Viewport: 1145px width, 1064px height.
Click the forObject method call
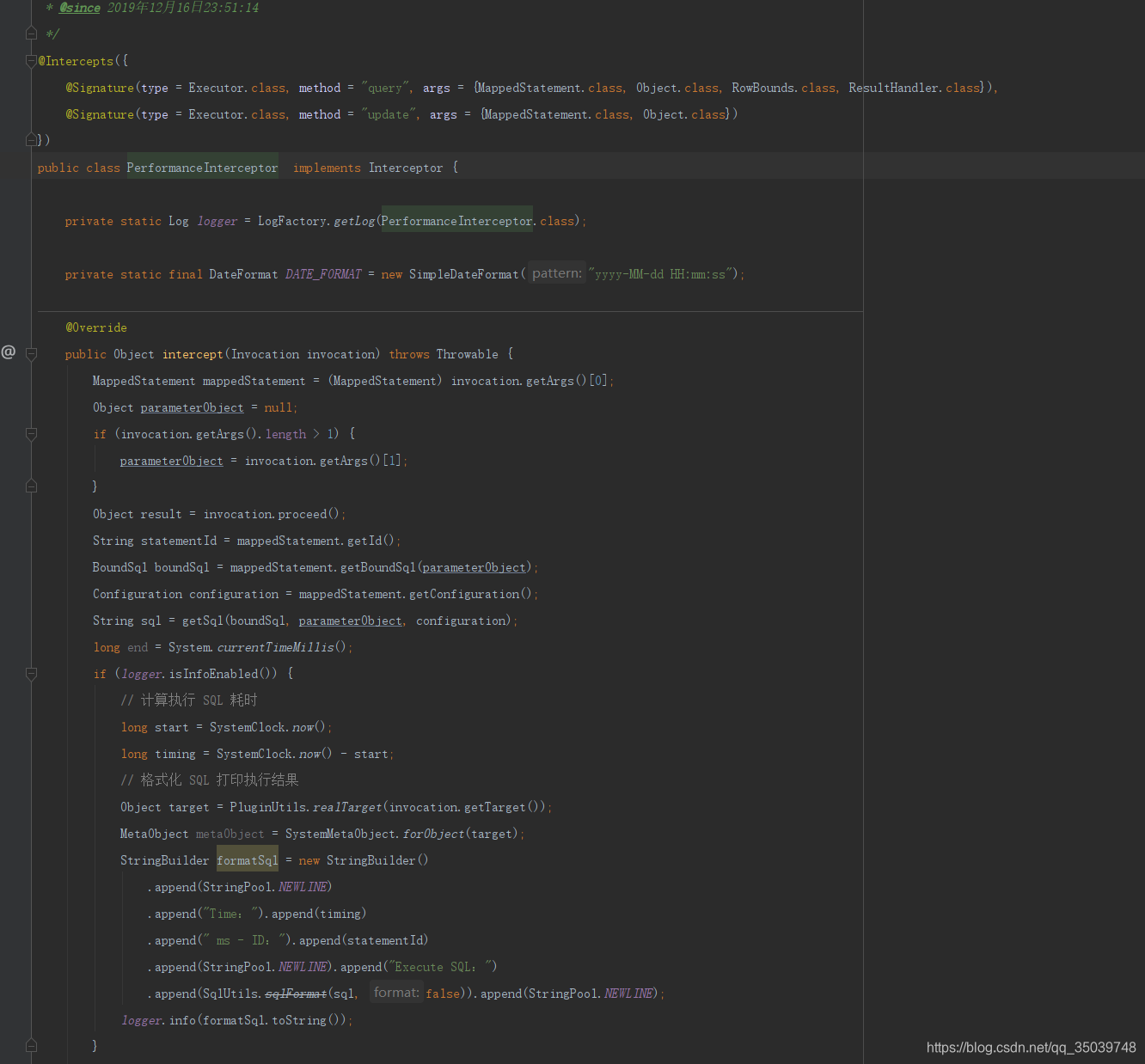(433, 834)
